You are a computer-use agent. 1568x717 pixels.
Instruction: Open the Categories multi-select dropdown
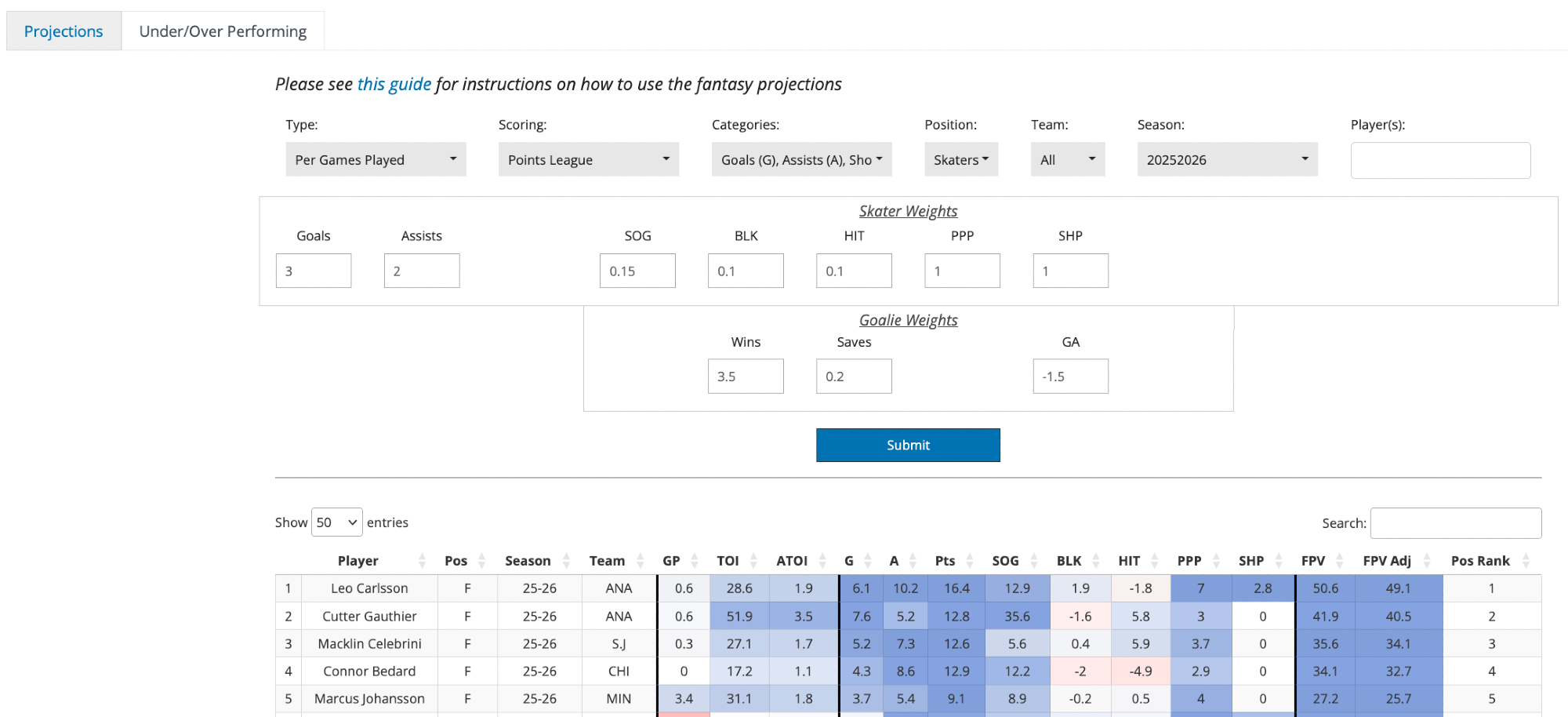801,159
